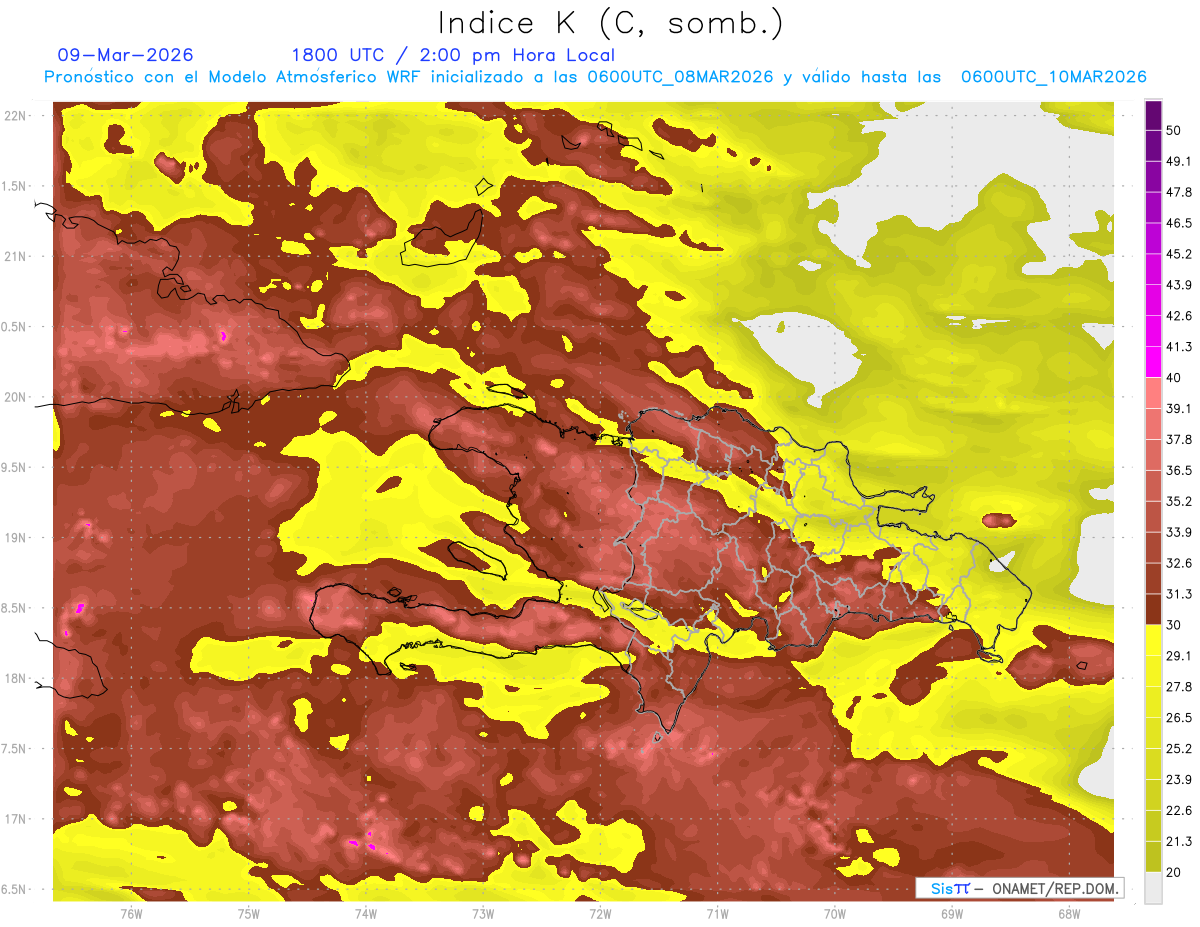1200x927 pixels.
Task: Click the dark brown colorbar segment between 30 and 31.3
Action: 1153,609
